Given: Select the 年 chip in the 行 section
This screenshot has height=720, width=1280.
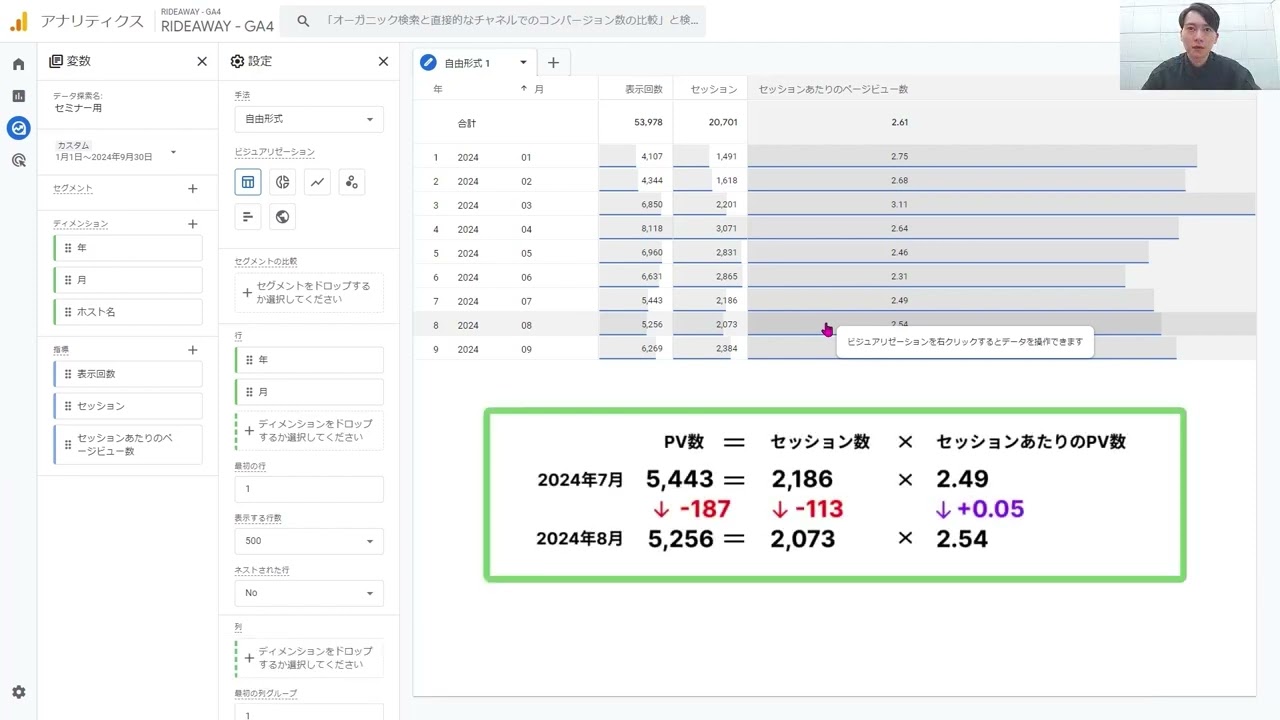Looking at the screenshot, I should 309,360.
